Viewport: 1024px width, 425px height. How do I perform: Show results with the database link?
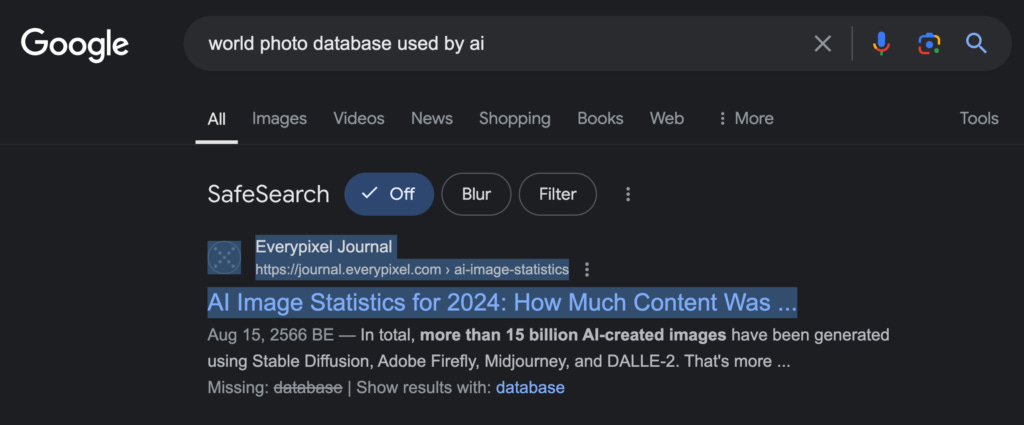point(530,388)
